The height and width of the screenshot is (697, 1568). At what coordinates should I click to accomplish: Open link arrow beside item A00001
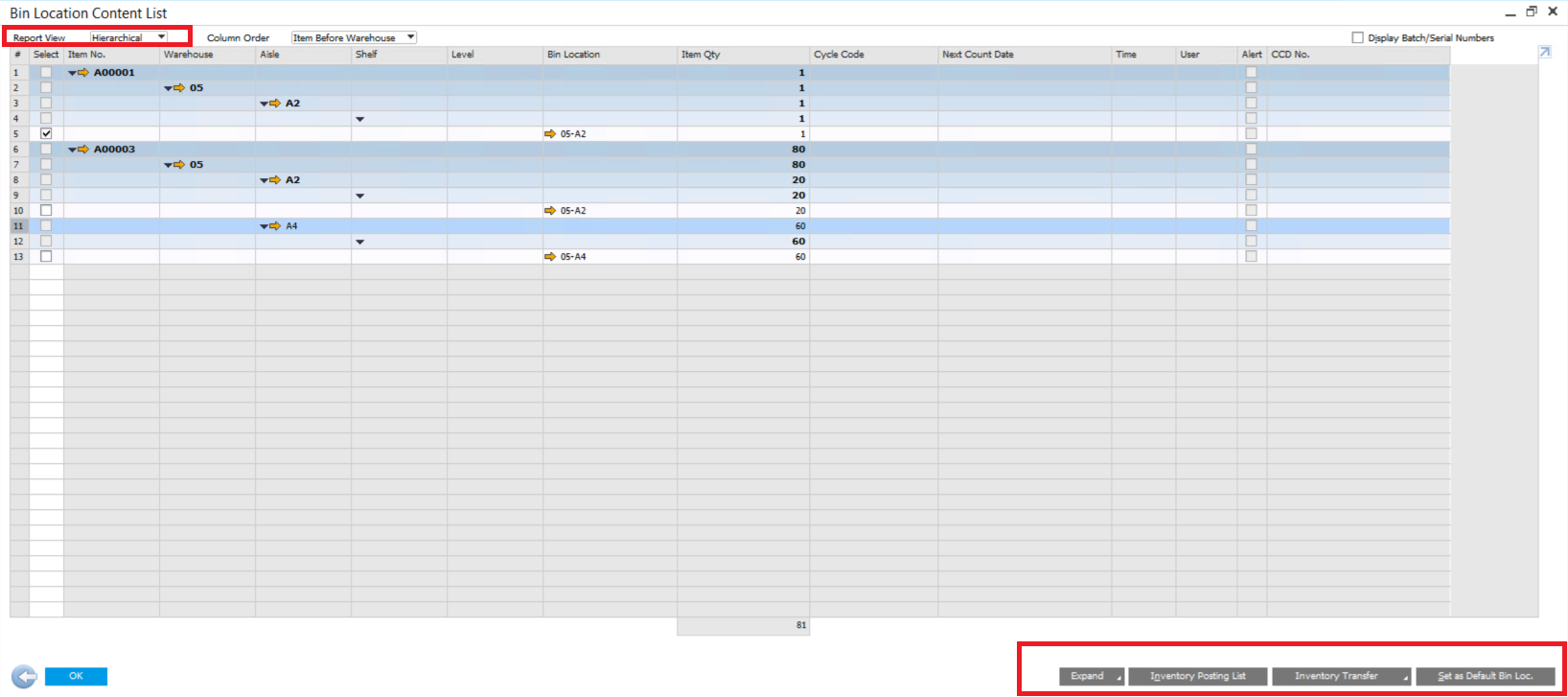(x=83, y=73)
